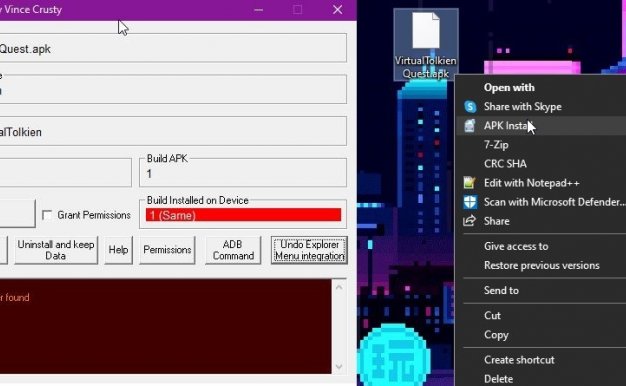Open the Help button

click(118, 250)
